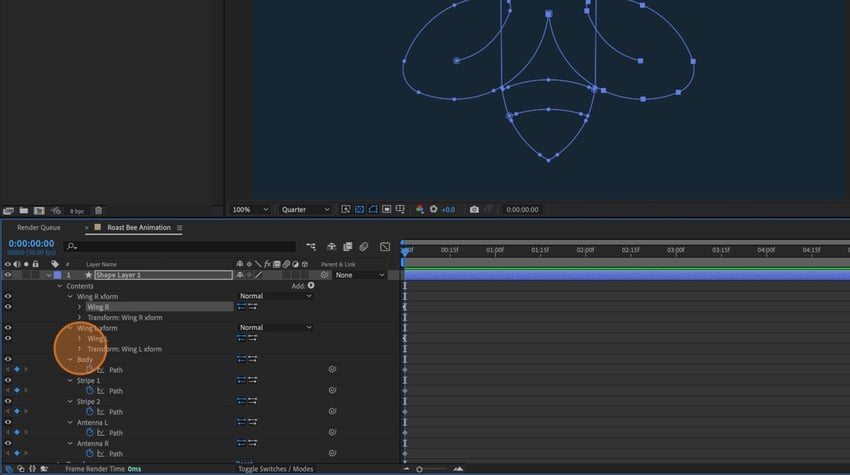Toggle Hide Shy Layers timeline switch

[331, 247]
